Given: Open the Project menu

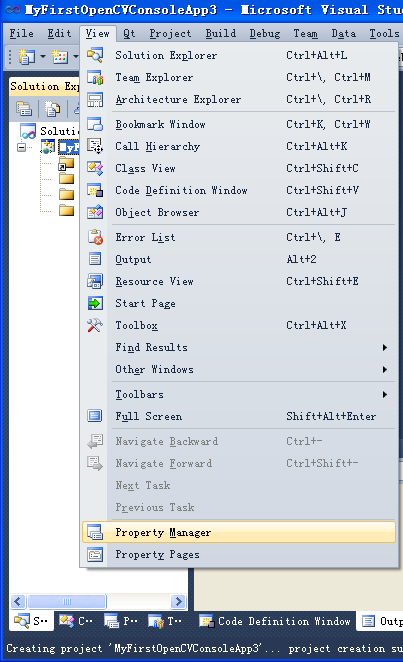Looking at the screenshot, I should pos(170,33).
